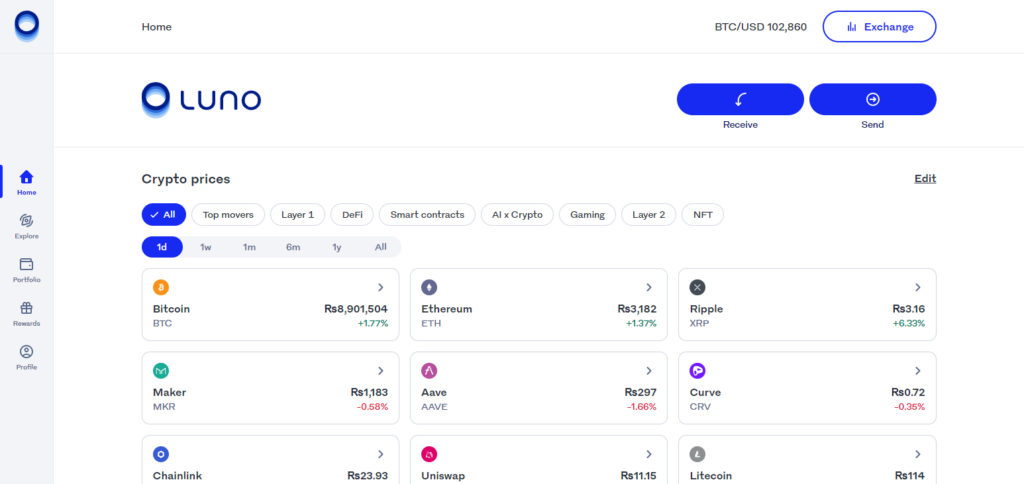Select the NFT filter chip
1024x484 pixels.
703,214
